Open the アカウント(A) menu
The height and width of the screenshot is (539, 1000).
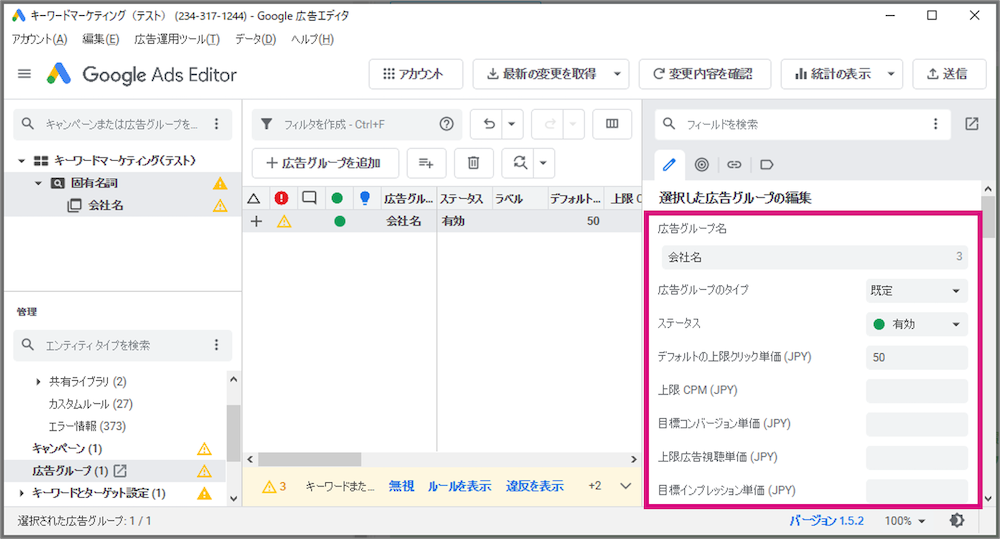(x=40, y=39)
